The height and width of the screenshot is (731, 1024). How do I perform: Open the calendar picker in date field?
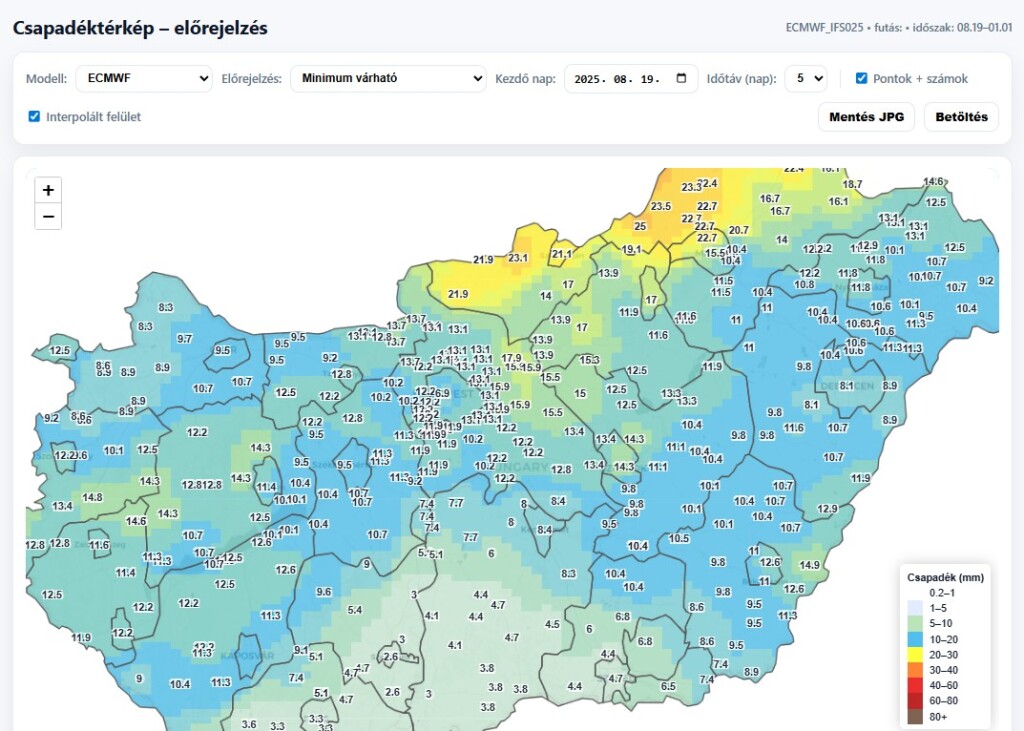pos(682,79)
